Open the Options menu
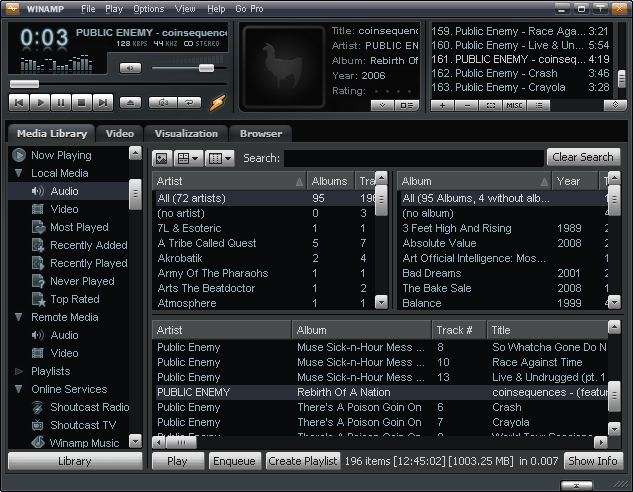This screenshot has height=492, width=633. 149,8
